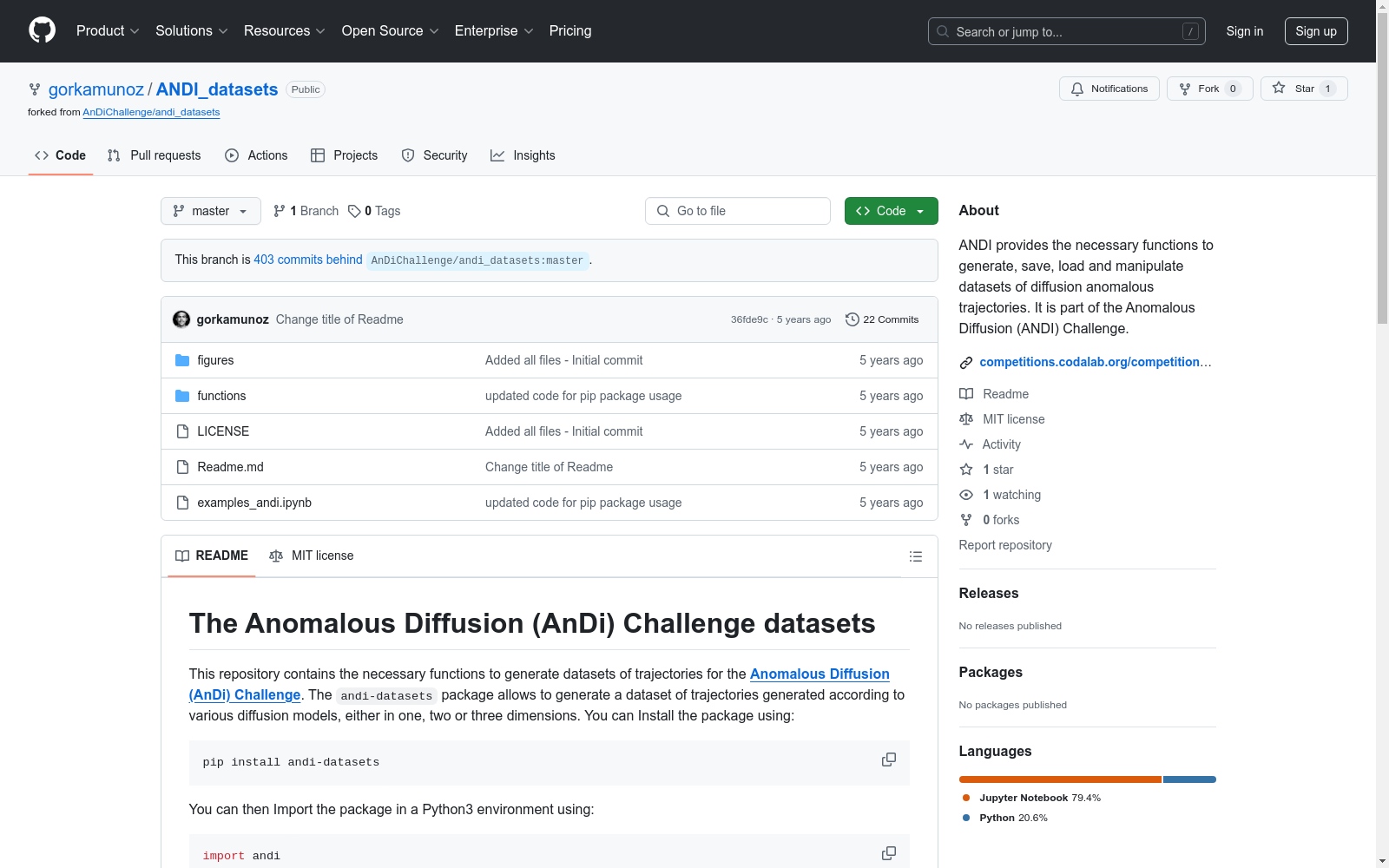Expand the Product menu

[108, 30]
